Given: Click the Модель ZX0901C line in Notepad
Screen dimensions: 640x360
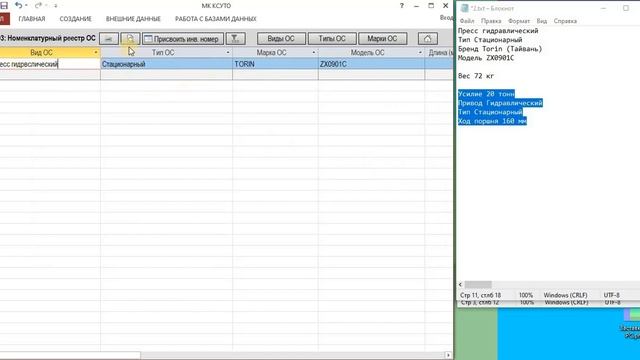Looking at the screenshot, I should pyautogui.click(x=486, y=58).
